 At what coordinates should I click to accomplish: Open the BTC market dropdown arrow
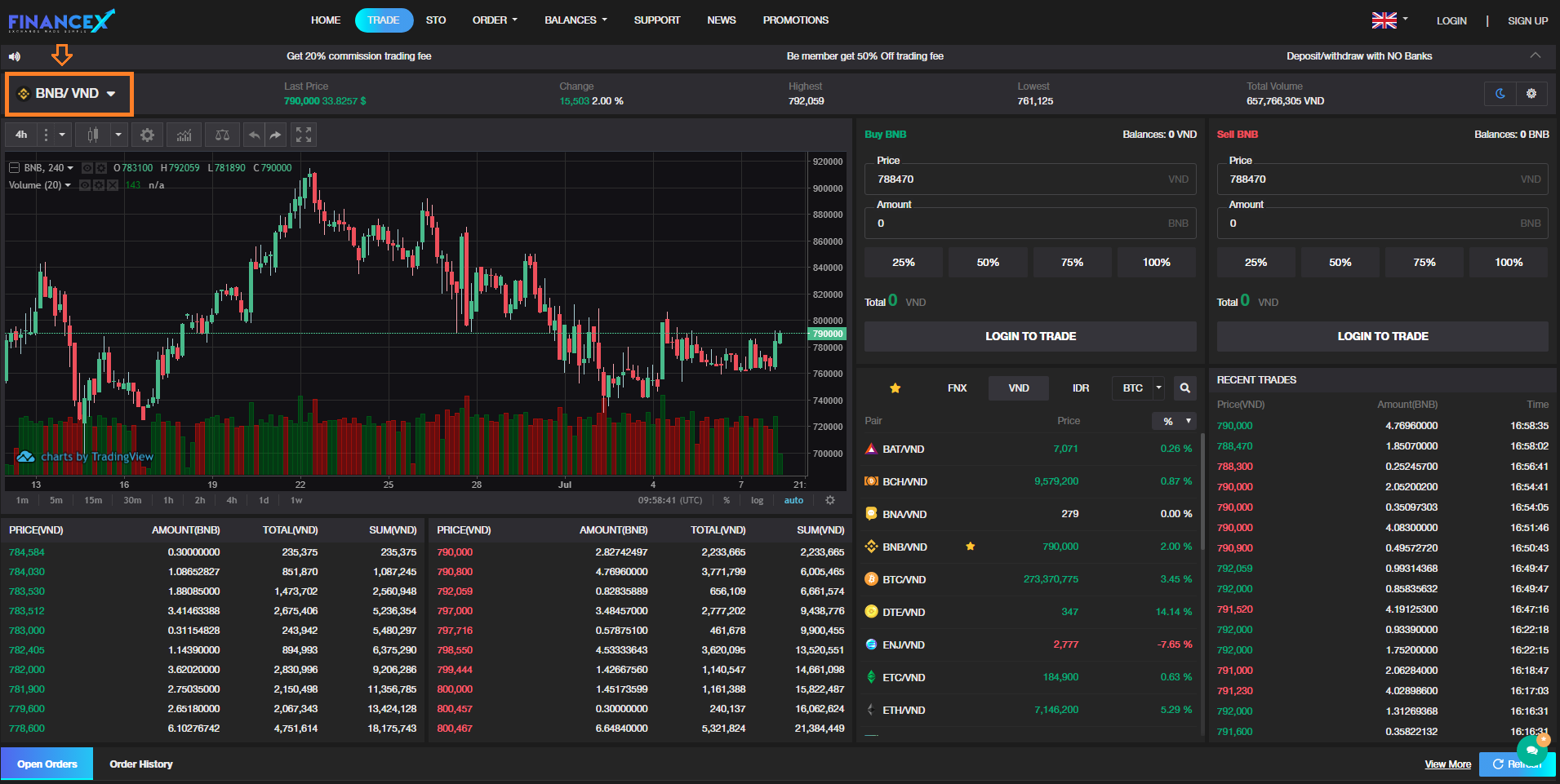[x=1158, y=388]
